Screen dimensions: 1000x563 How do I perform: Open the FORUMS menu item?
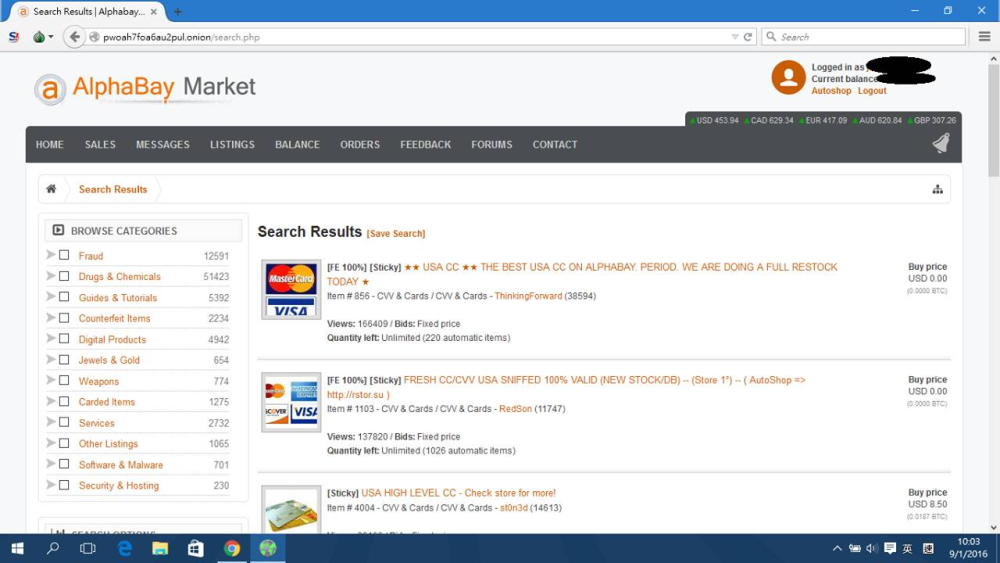492,145
